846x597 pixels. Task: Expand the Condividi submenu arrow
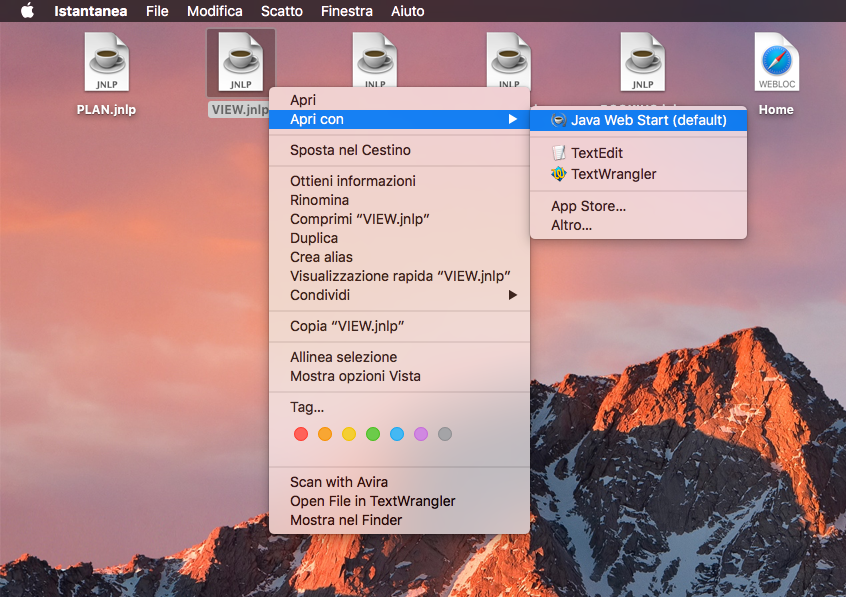click(513, 295)
